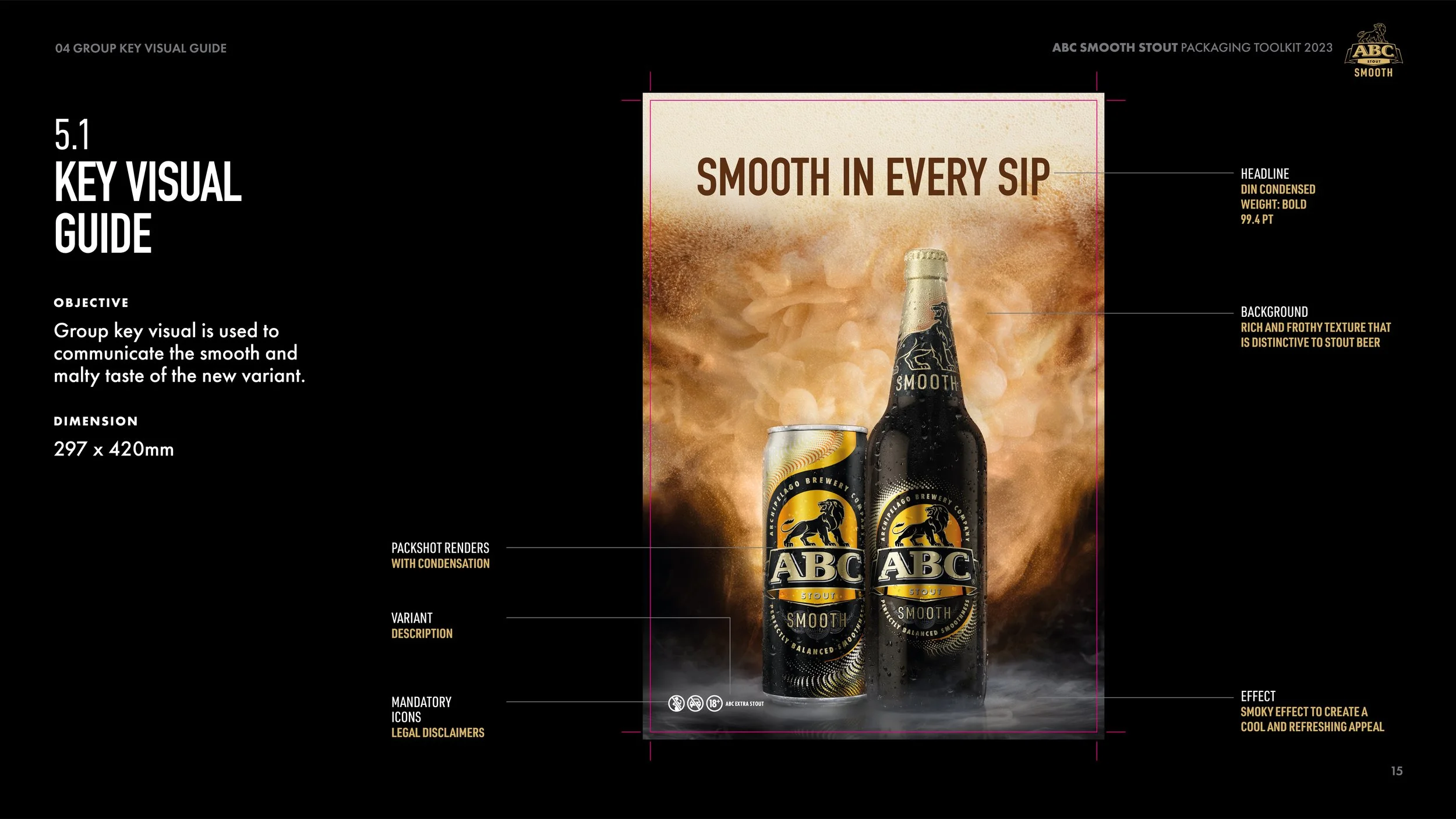Click the page number 15
Viewport: 1456px width, 819px height.
(1396, 771)
